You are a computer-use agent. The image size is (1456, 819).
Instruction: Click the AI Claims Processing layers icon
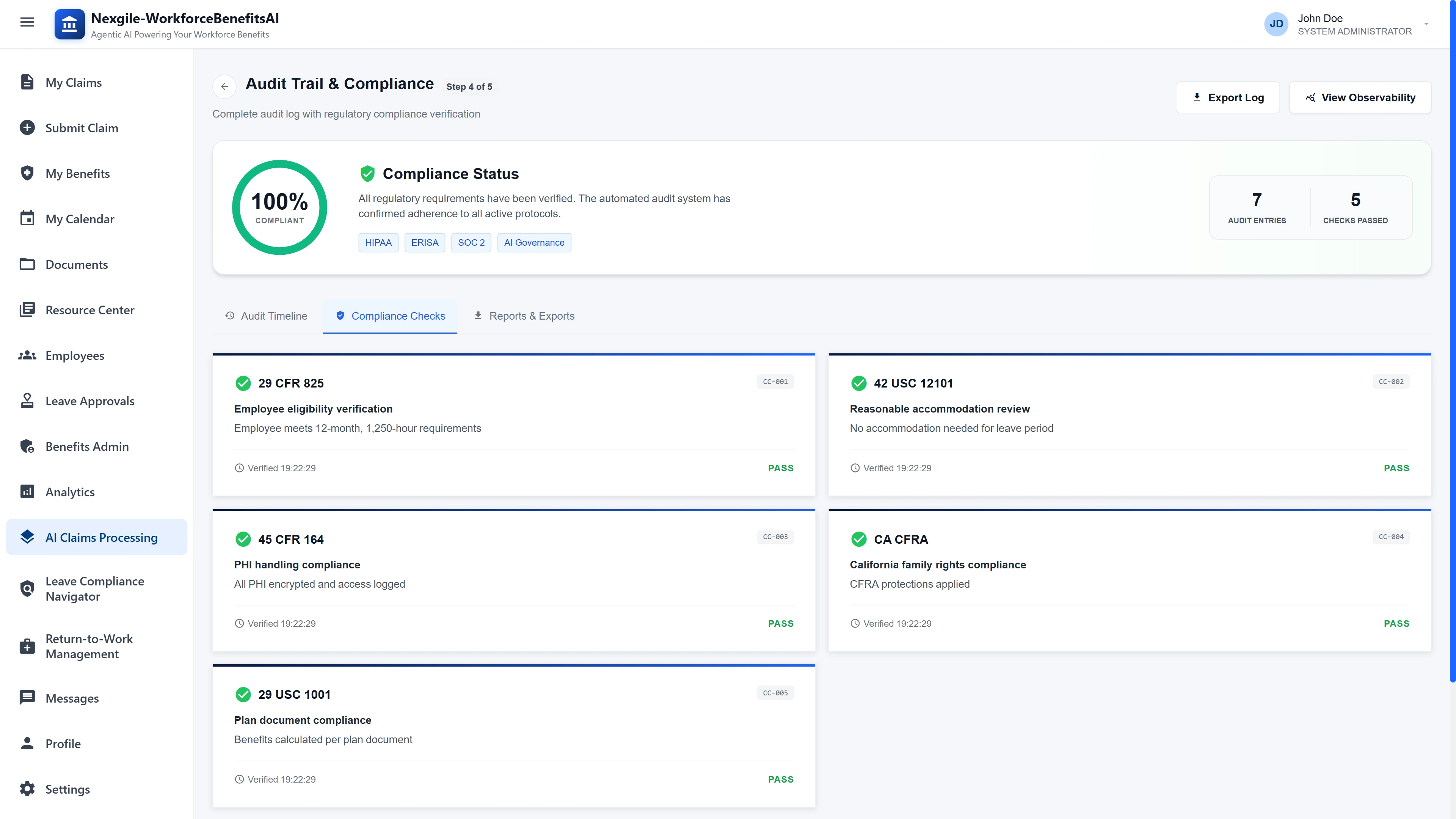27,537
